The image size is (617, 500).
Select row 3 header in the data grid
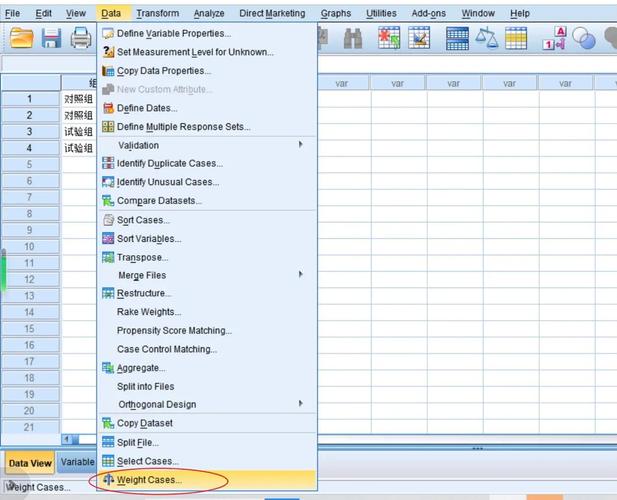coord(29,131)
